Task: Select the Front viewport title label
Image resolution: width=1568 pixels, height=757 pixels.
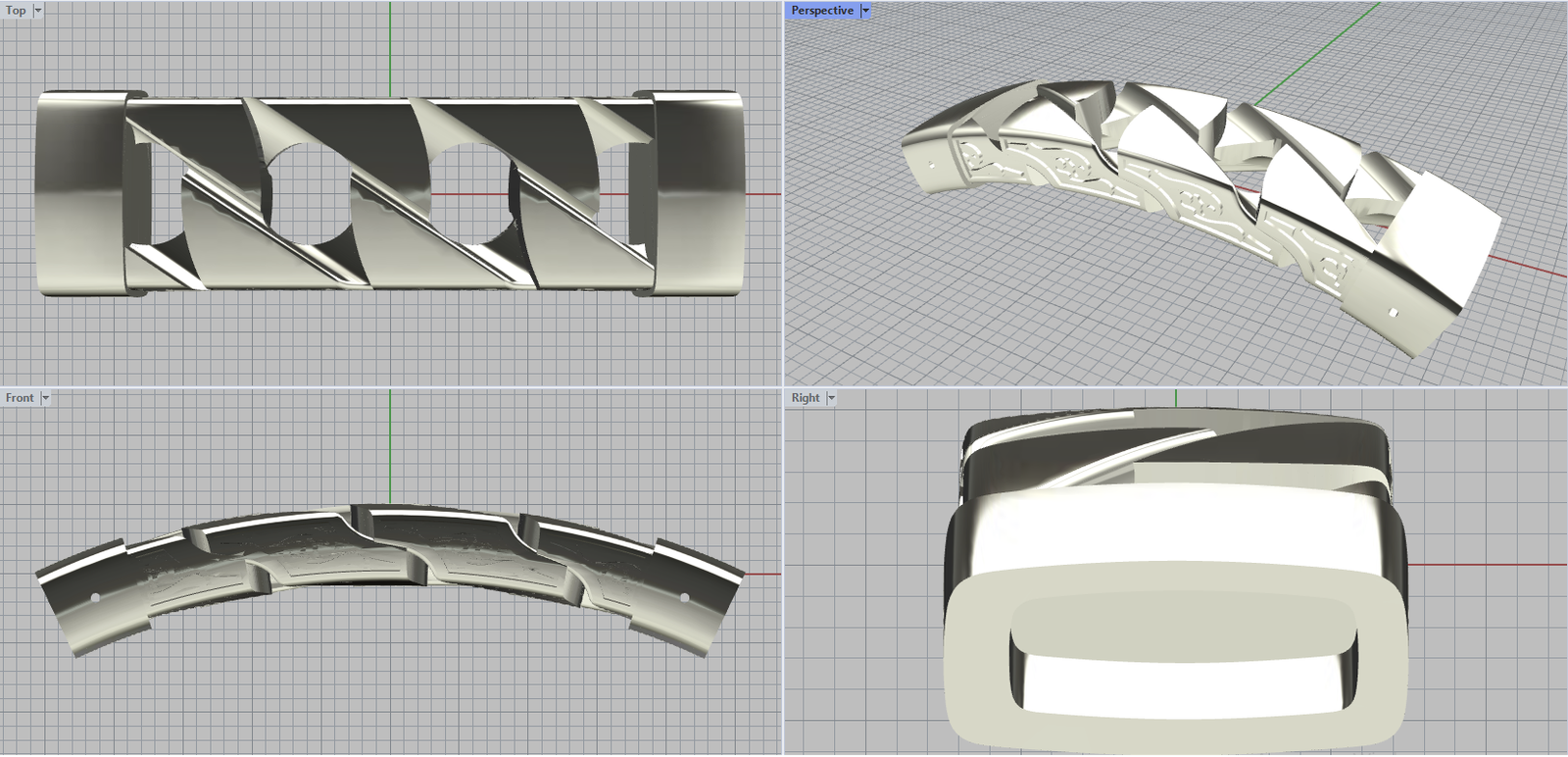Action: (19, 398)
